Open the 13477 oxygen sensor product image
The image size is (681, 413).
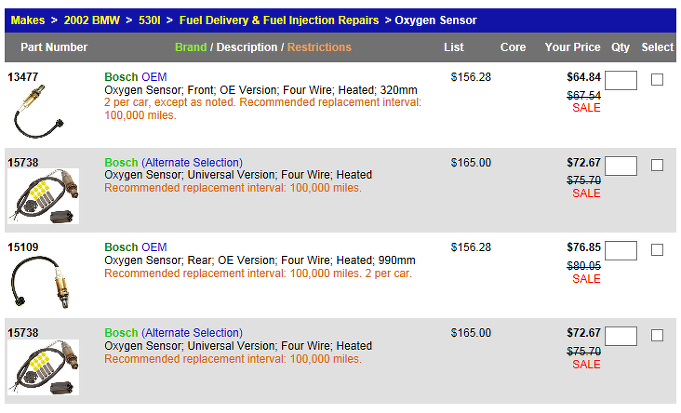pyautogui.click(x=39, y=112)
